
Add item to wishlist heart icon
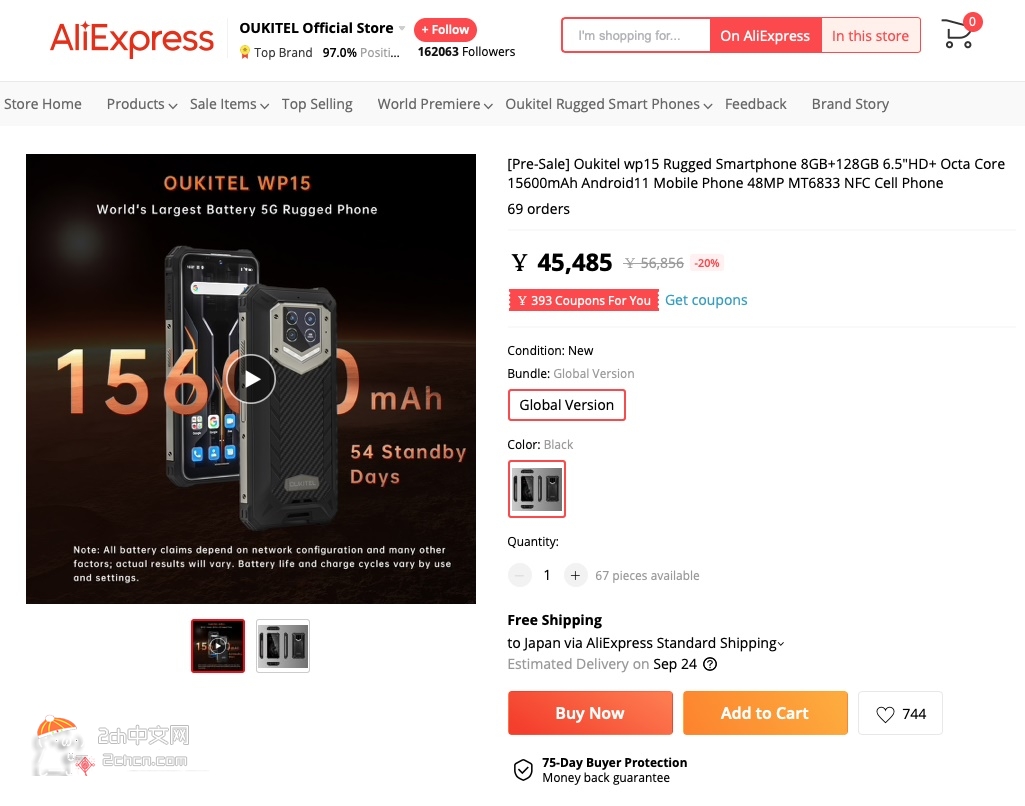point(884,714)
